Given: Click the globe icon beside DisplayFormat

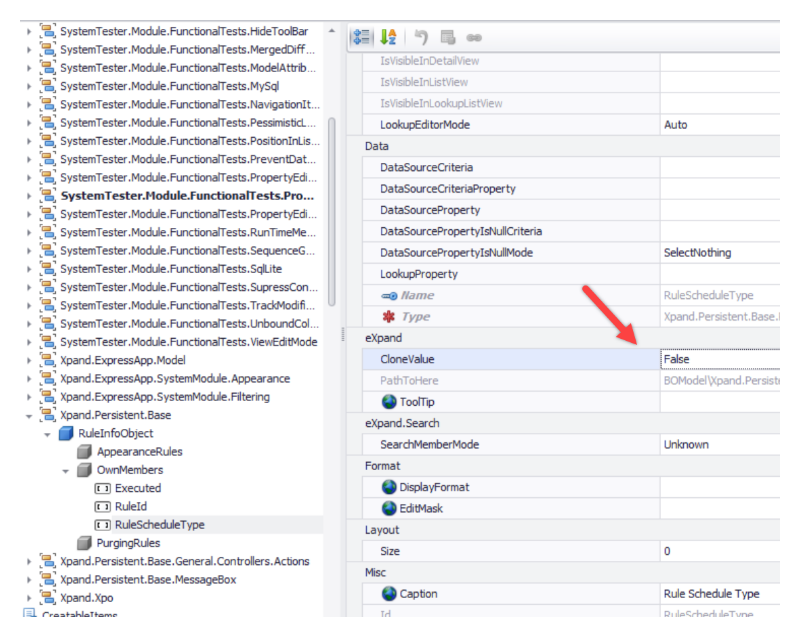Looking at the screenshot, I should 389,487.
